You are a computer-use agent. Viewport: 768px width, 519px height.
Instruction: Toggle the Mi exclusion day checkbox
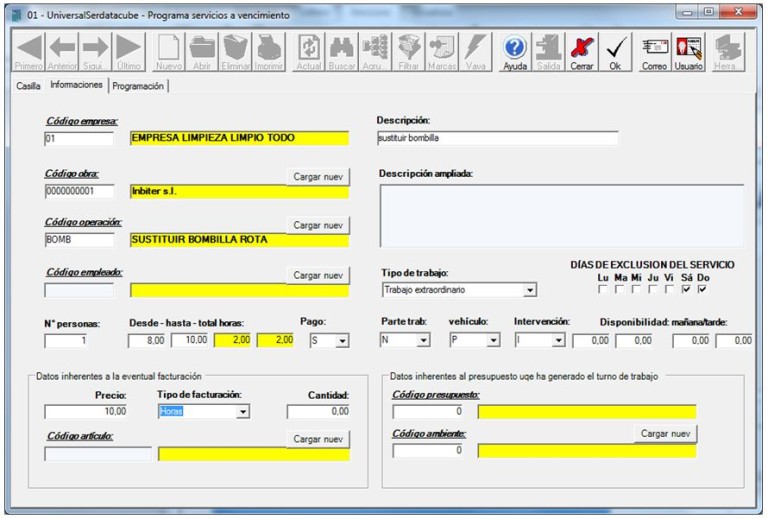636,289
